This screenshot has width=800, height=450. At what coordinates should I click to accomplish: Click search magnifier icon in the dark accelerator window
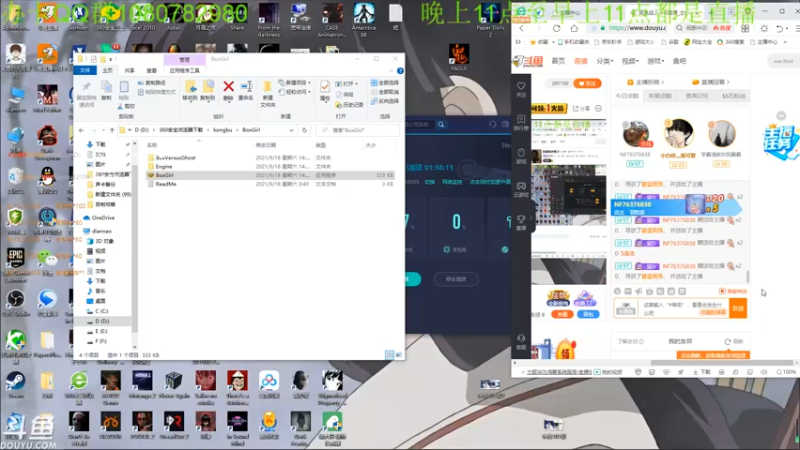pos(441,124)
